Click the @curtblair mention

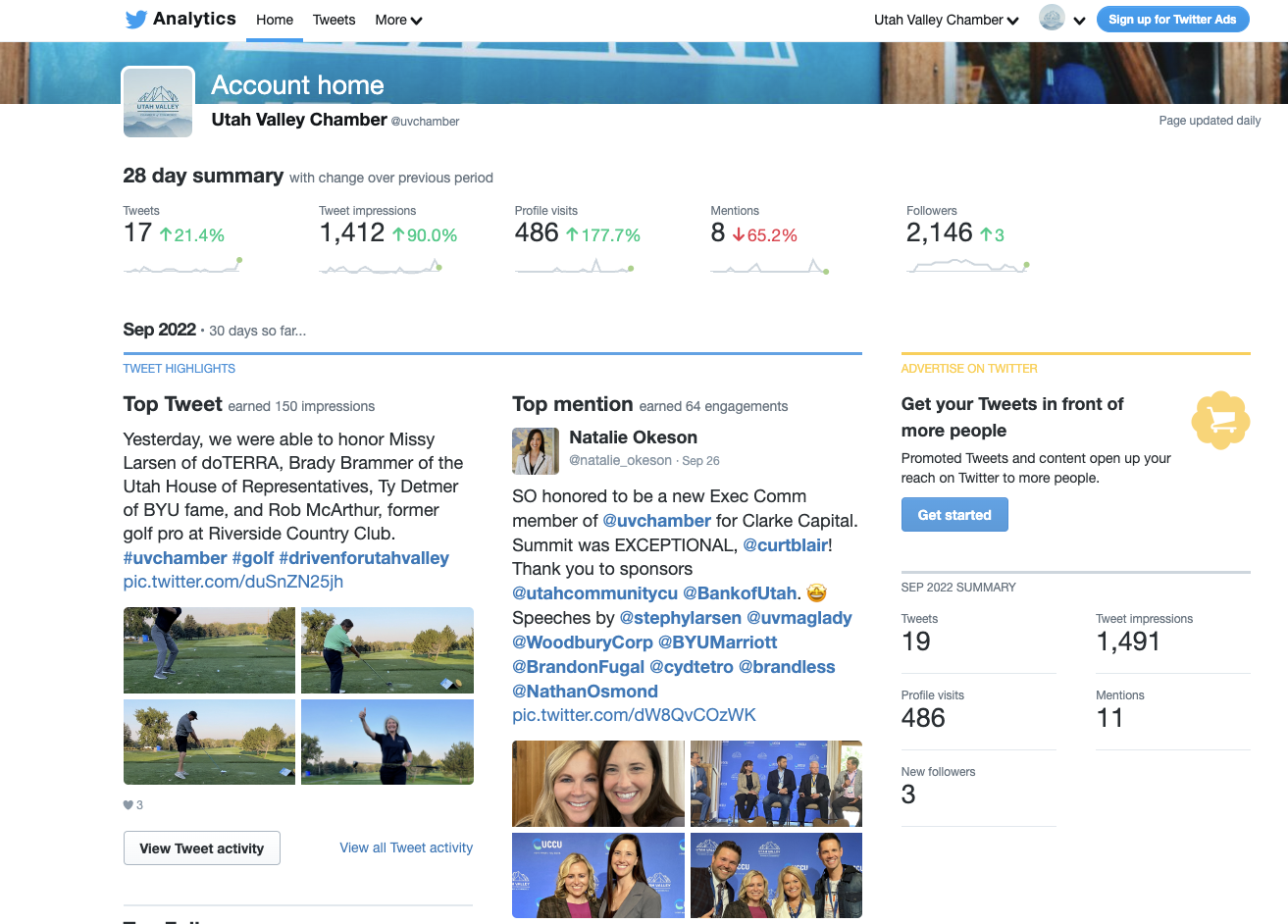coord(785,545)
